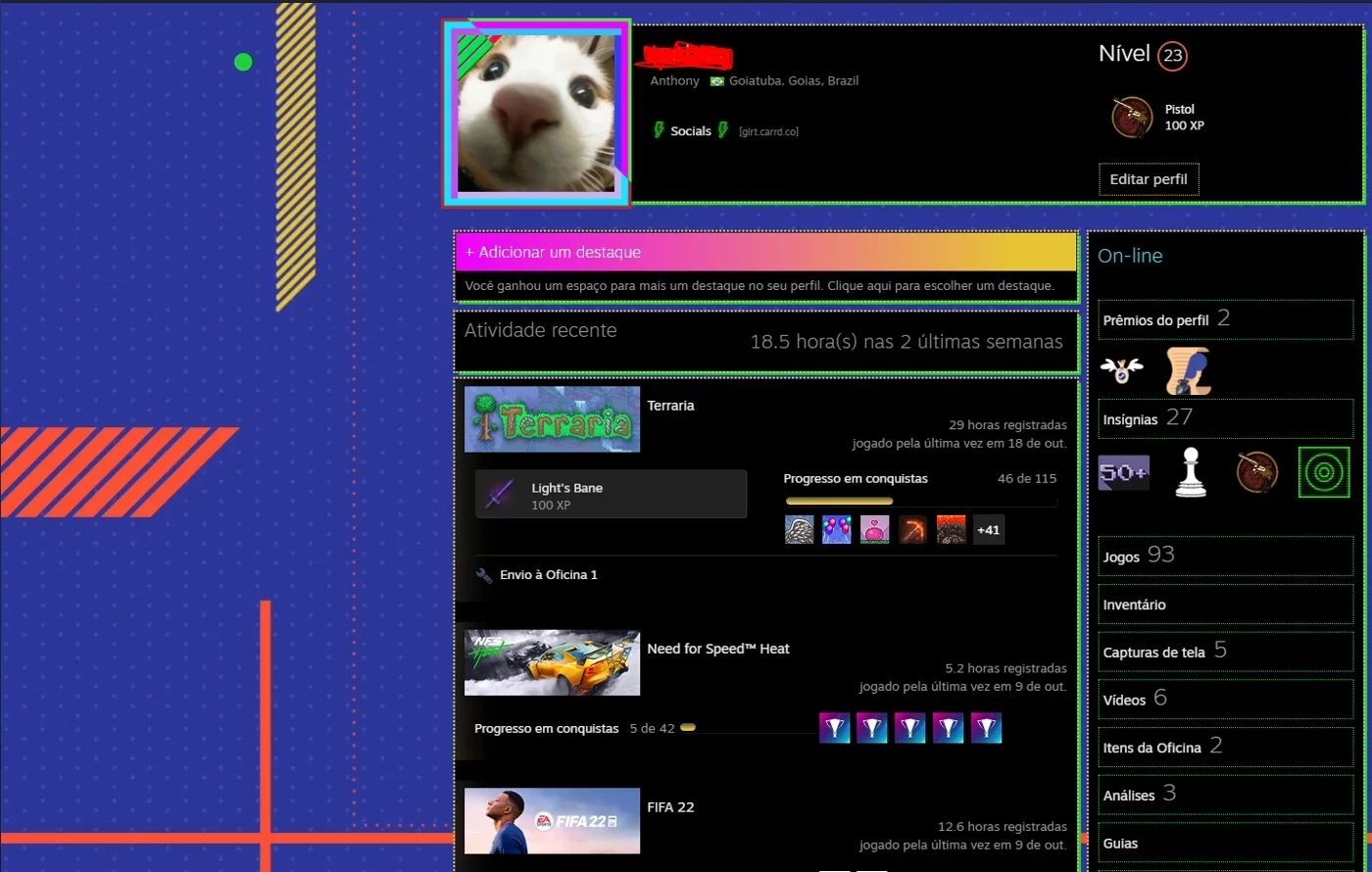This screenshot has height=872, width=1372.
Task: Open Envio à Oficina 1 link
Action: point(549,575)
